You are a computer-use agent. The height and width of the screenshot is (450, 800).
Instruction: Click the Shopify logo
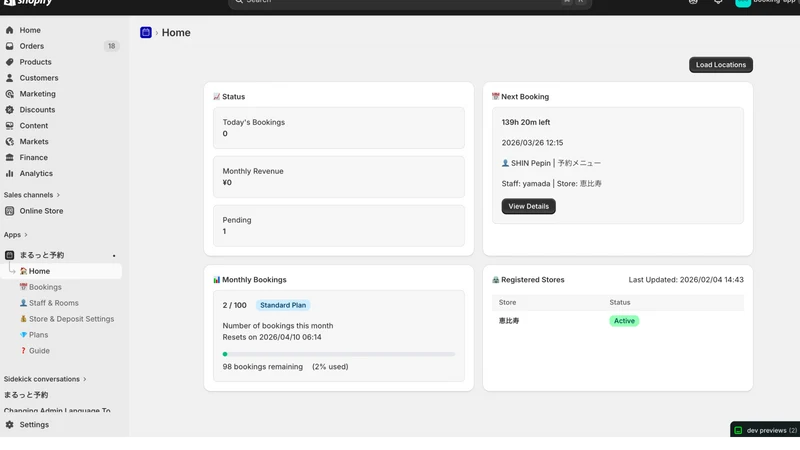[x=28, y=3]
